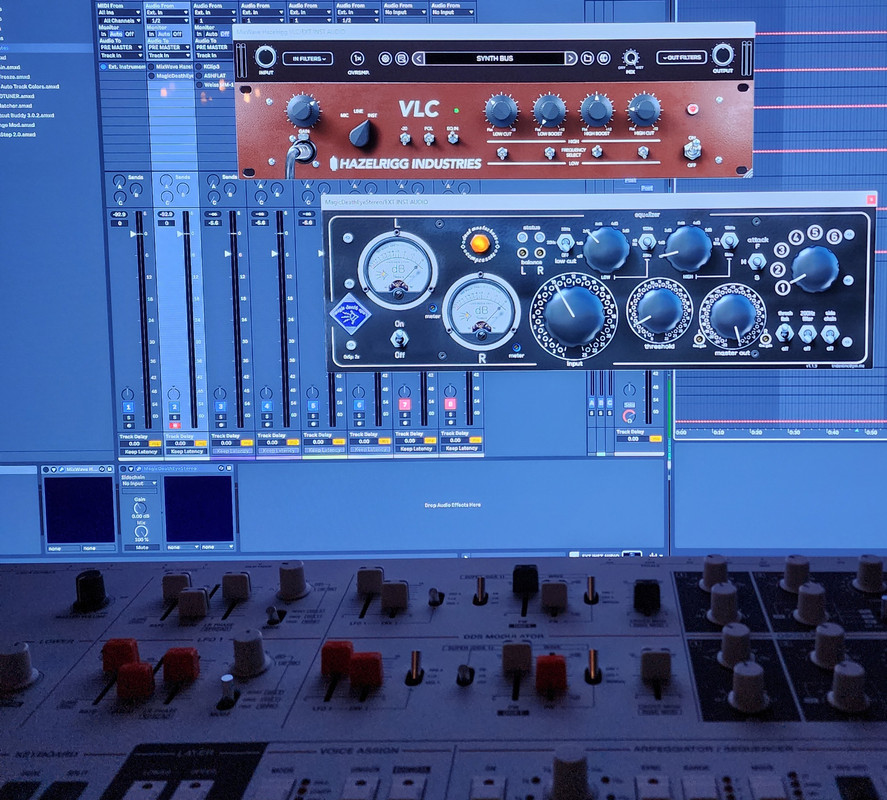Activate track 1 number button in mixer

point(128,407)
